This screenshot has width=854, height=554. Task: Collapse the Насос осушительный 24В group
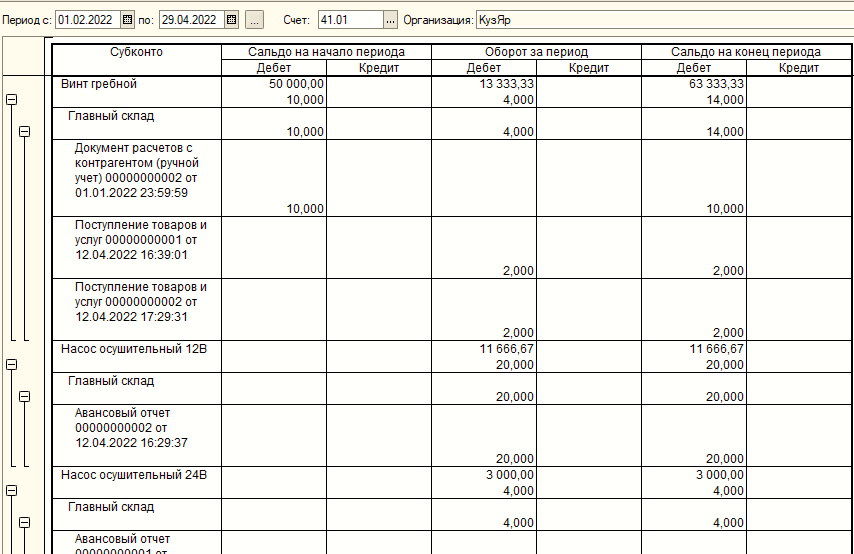point(11,490)
